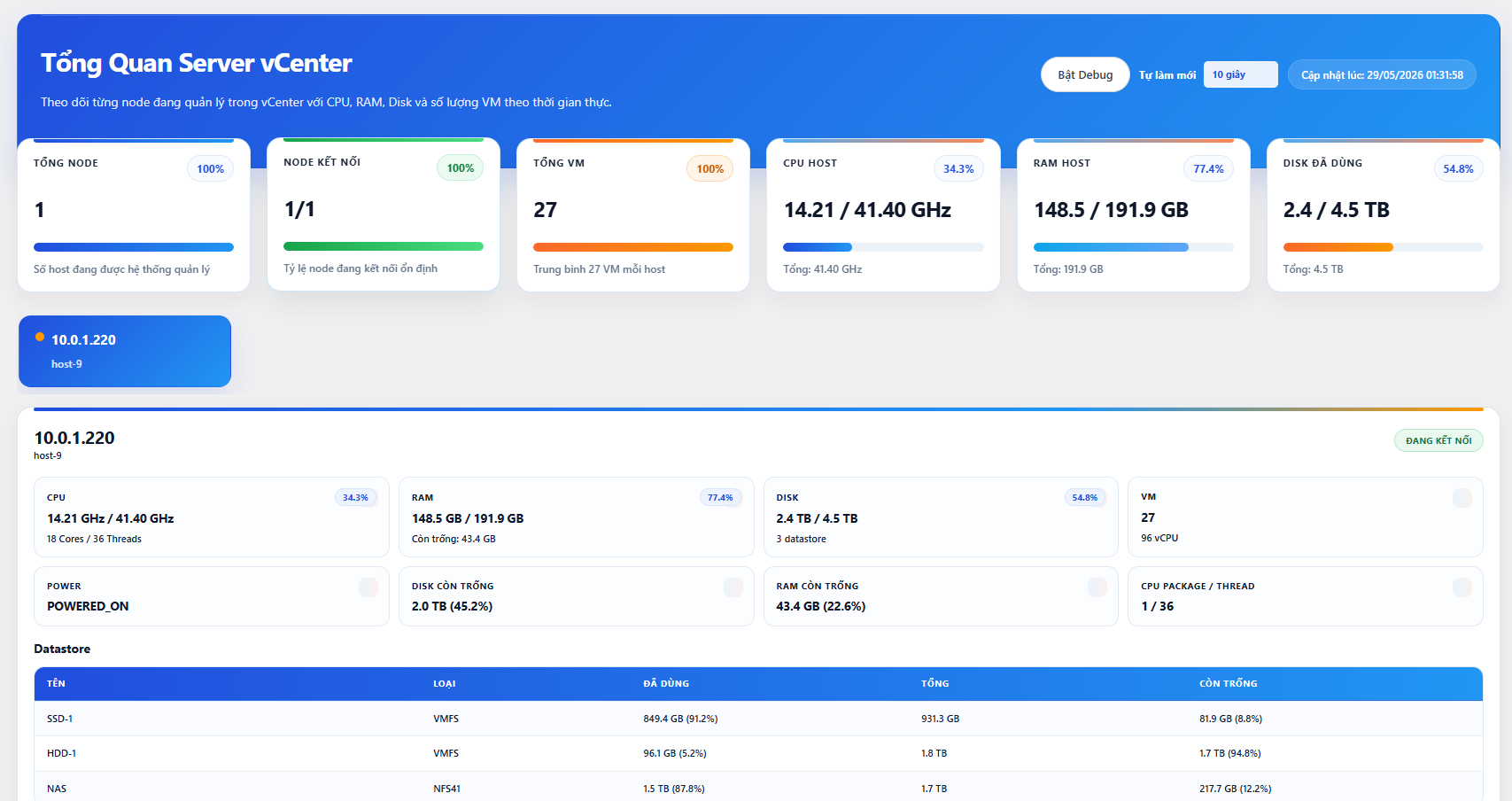
Task: Click the icon box in RAM CÒN TRỐNG card
Action: tap(1097, 587)
